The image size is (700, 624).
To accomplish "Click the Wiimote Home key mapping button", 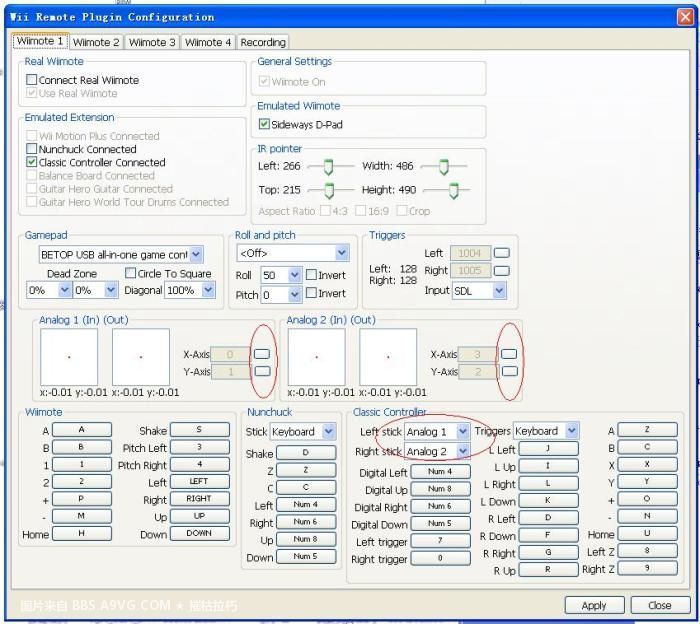I will click(x=81, y=534).
